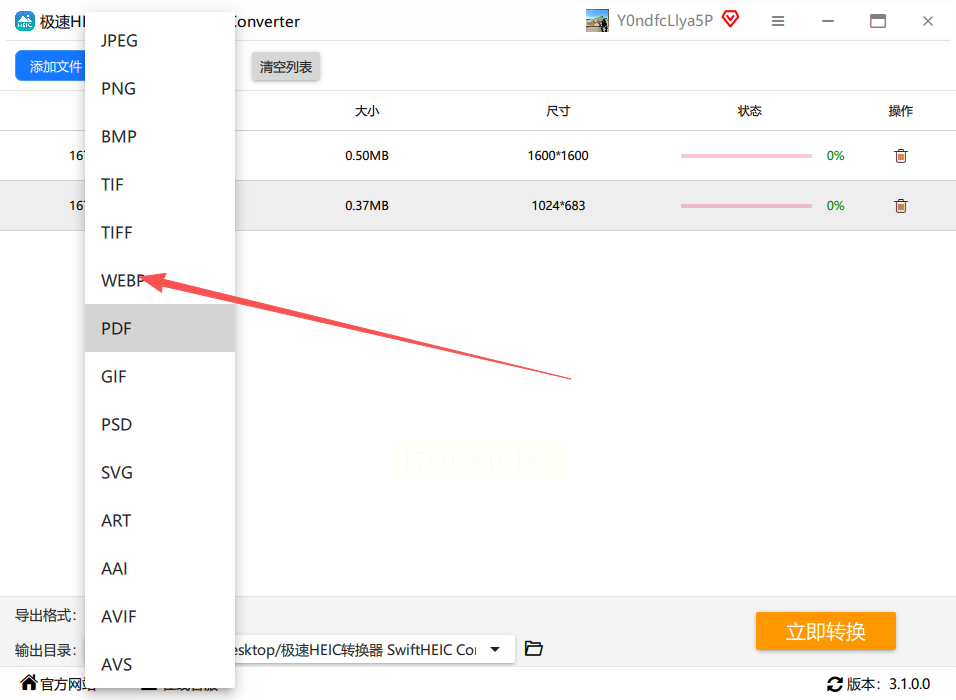Start conversion with 立即转换 button
Image resolution: width=956 pixels, height=700 pixels.
click(x=826, y=631)
